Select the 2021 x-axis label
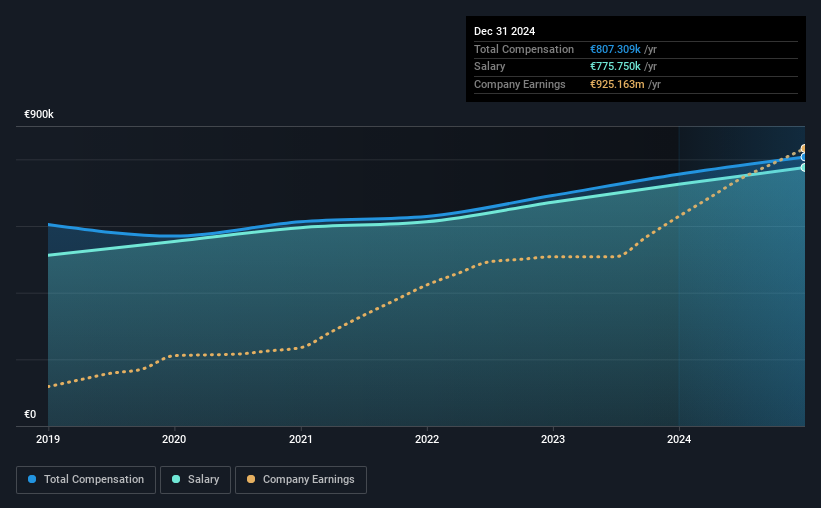This screenshot has width=821, height=508. [x=301, y=439]
